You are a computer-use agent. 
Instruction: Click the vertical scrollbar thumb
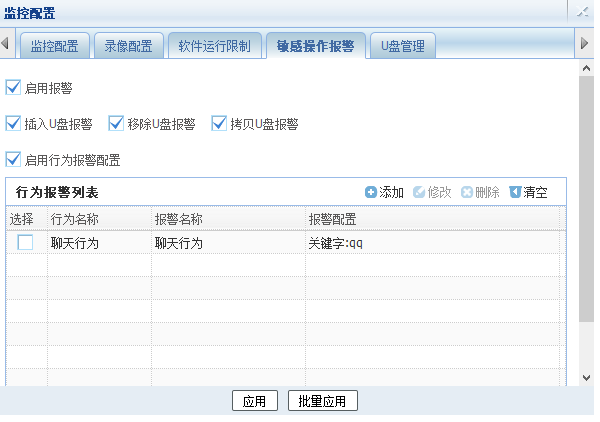coord(586,199)
